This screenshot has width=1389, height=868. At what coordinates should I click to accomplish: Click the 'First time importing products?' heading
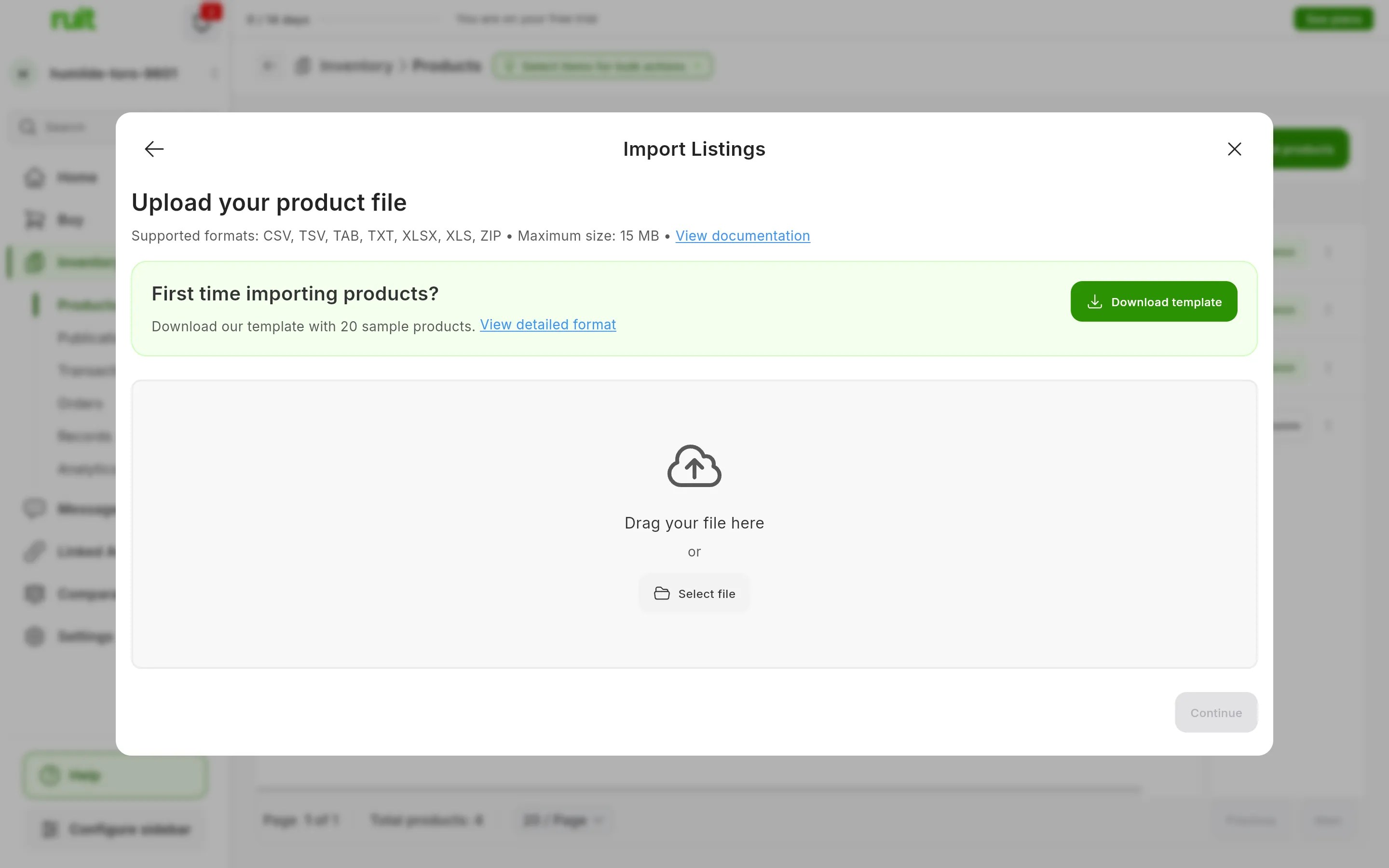point(295,294)
